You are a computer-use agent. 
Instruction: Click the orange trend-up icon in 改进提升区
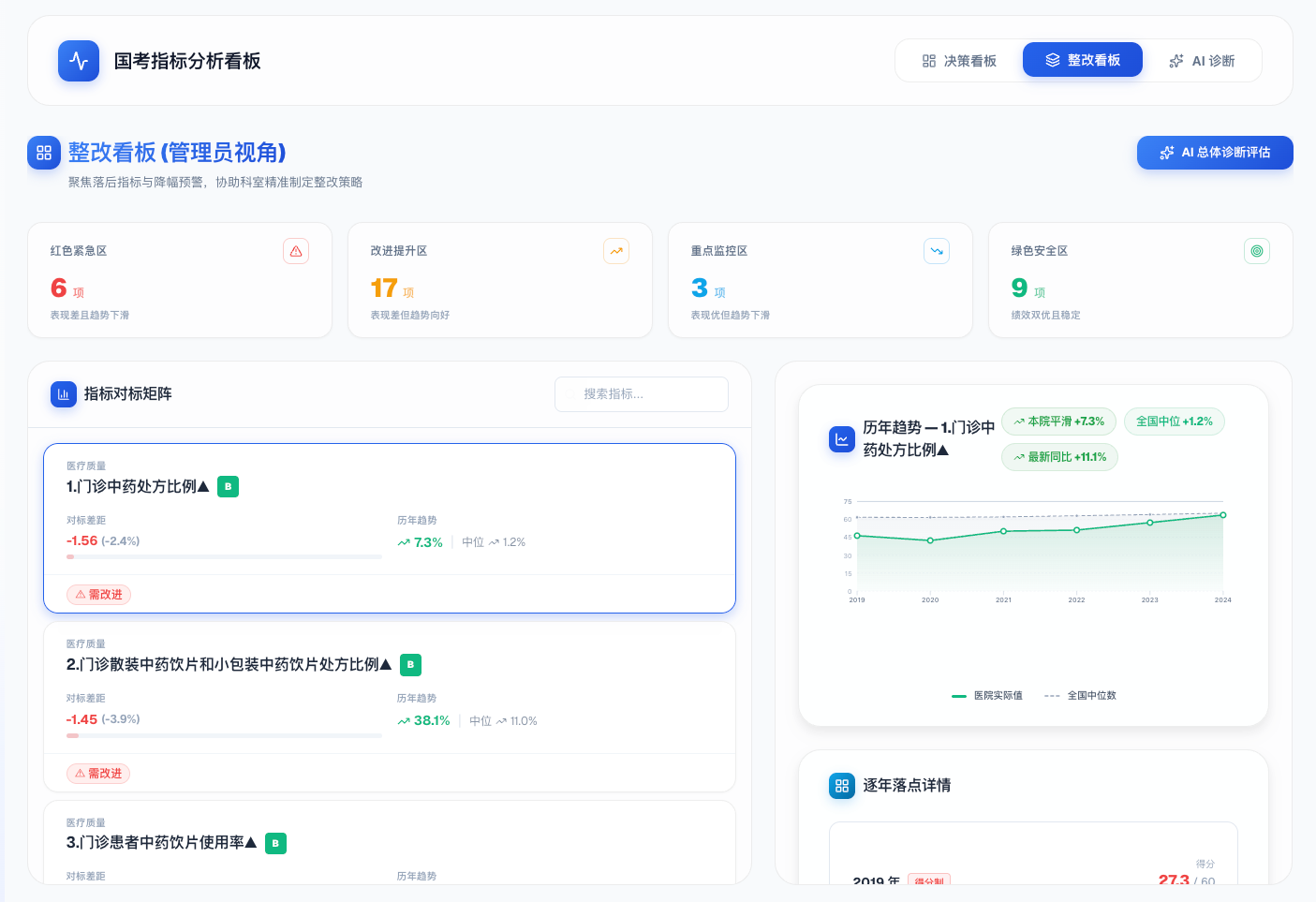616,251
